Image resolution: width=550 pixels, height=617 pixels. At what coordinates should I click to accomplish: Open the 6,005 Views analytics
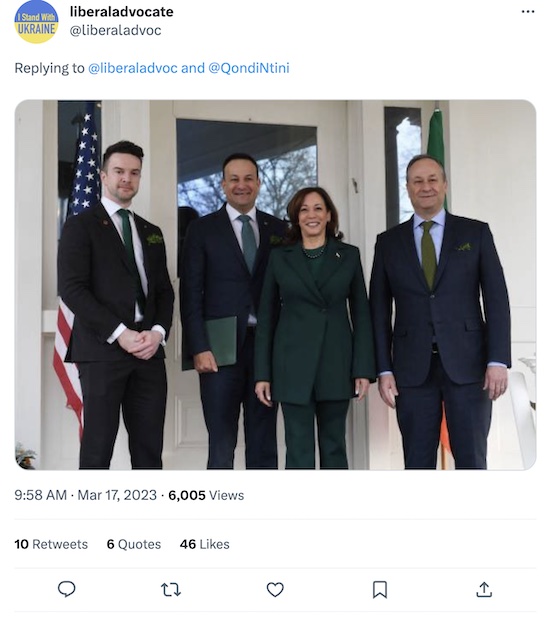206,495
